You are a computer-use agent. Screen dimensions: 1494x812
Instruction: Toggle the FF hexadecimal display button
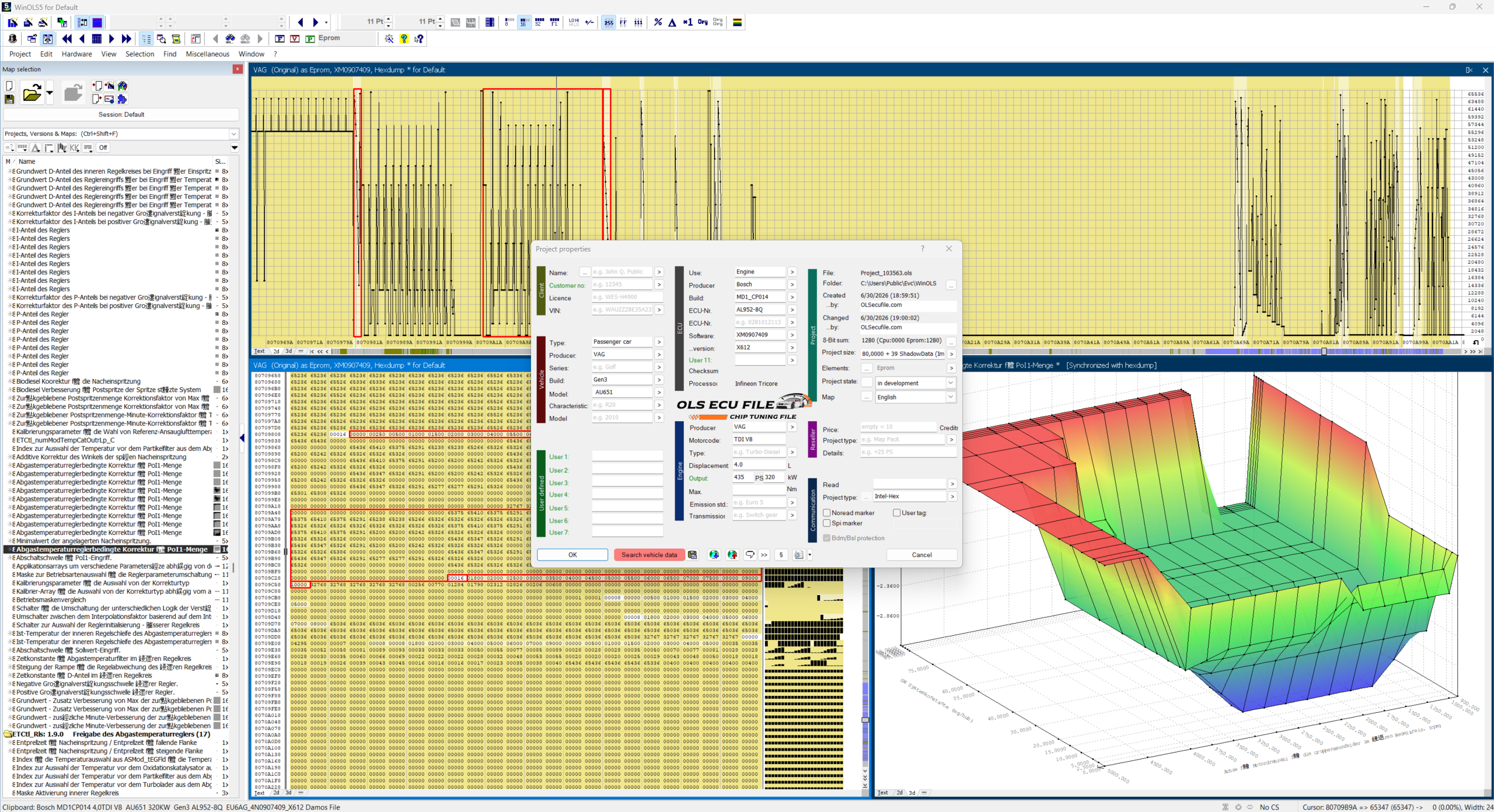pyautogui.click(x=623, y=22)
